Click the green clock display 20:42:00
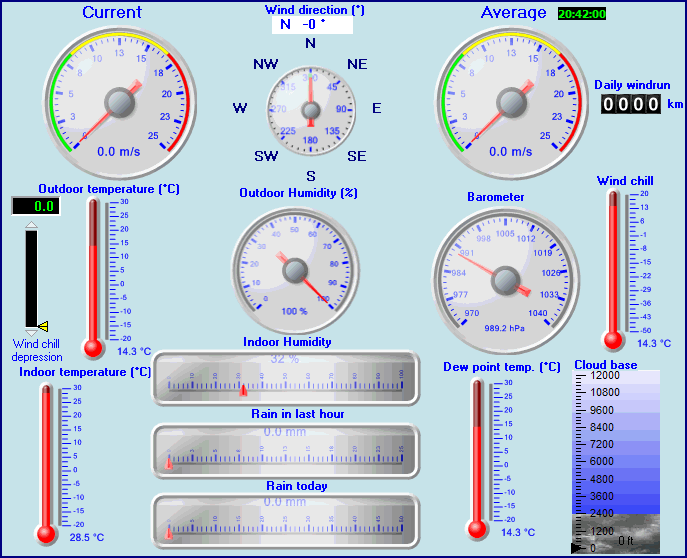 tap(582, 14)
